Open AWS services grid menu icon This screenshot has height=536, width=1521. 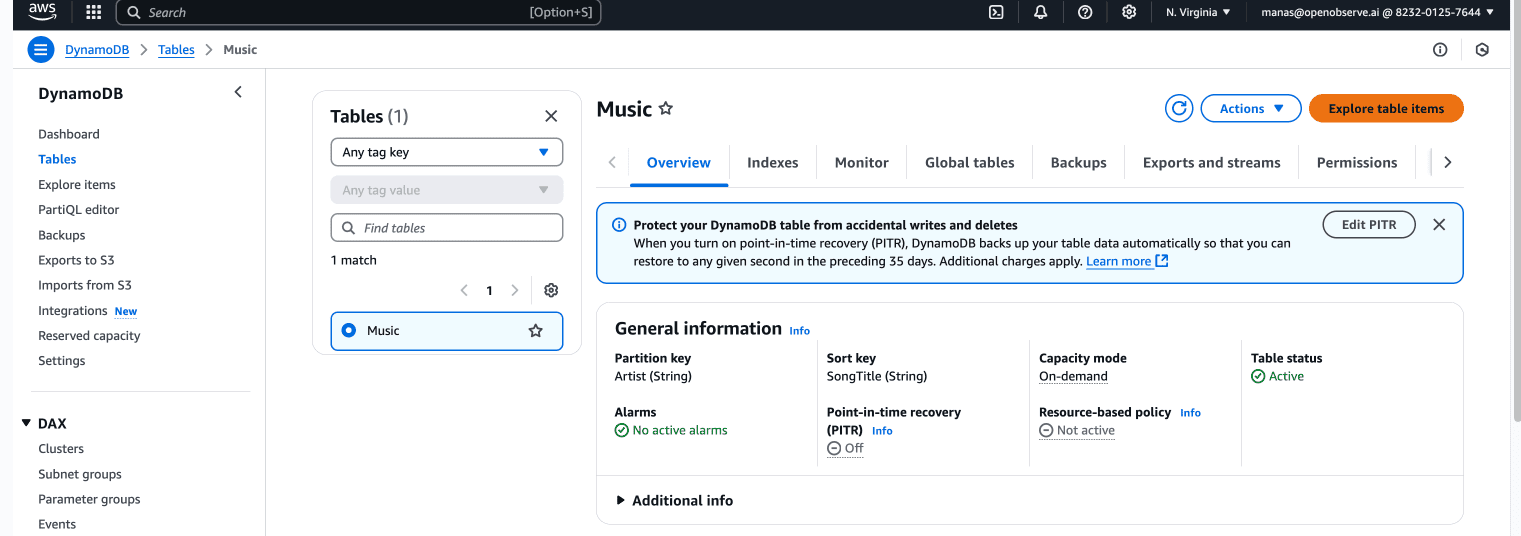94,13
